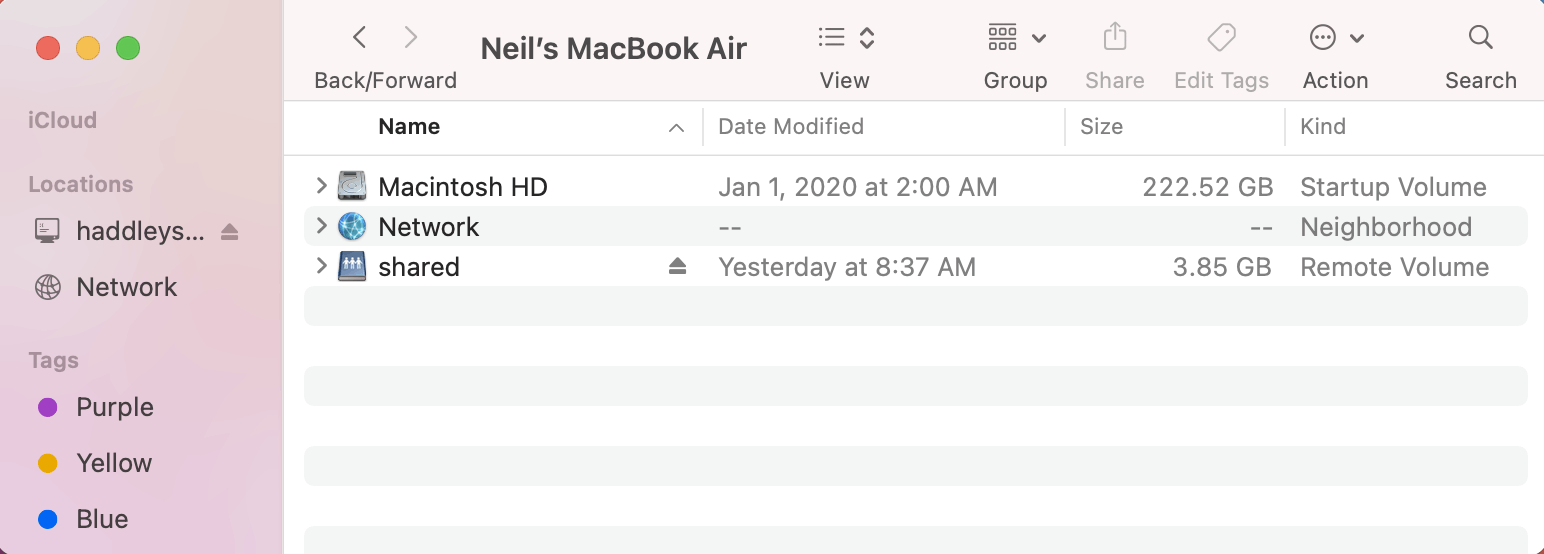Viewport: 1544px width, 554px height.
Task: Expand the Macintosh HD disclosure arrow
Action: click(321, 186)
